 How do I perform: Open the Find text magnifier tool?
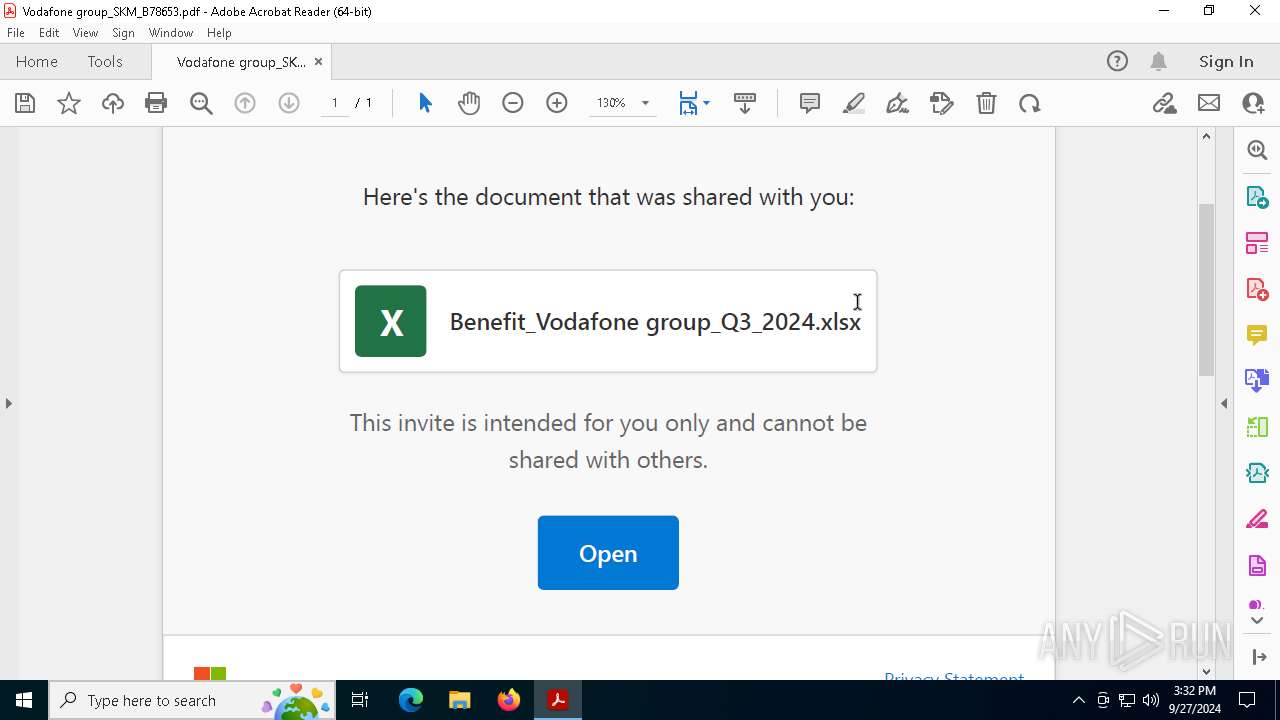[x=201, y=103]
